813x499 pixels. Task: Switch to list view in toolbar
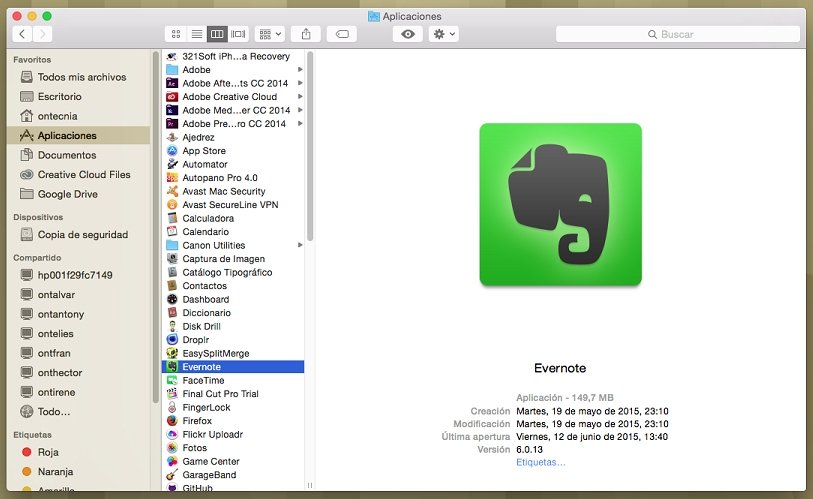point(197,34)
